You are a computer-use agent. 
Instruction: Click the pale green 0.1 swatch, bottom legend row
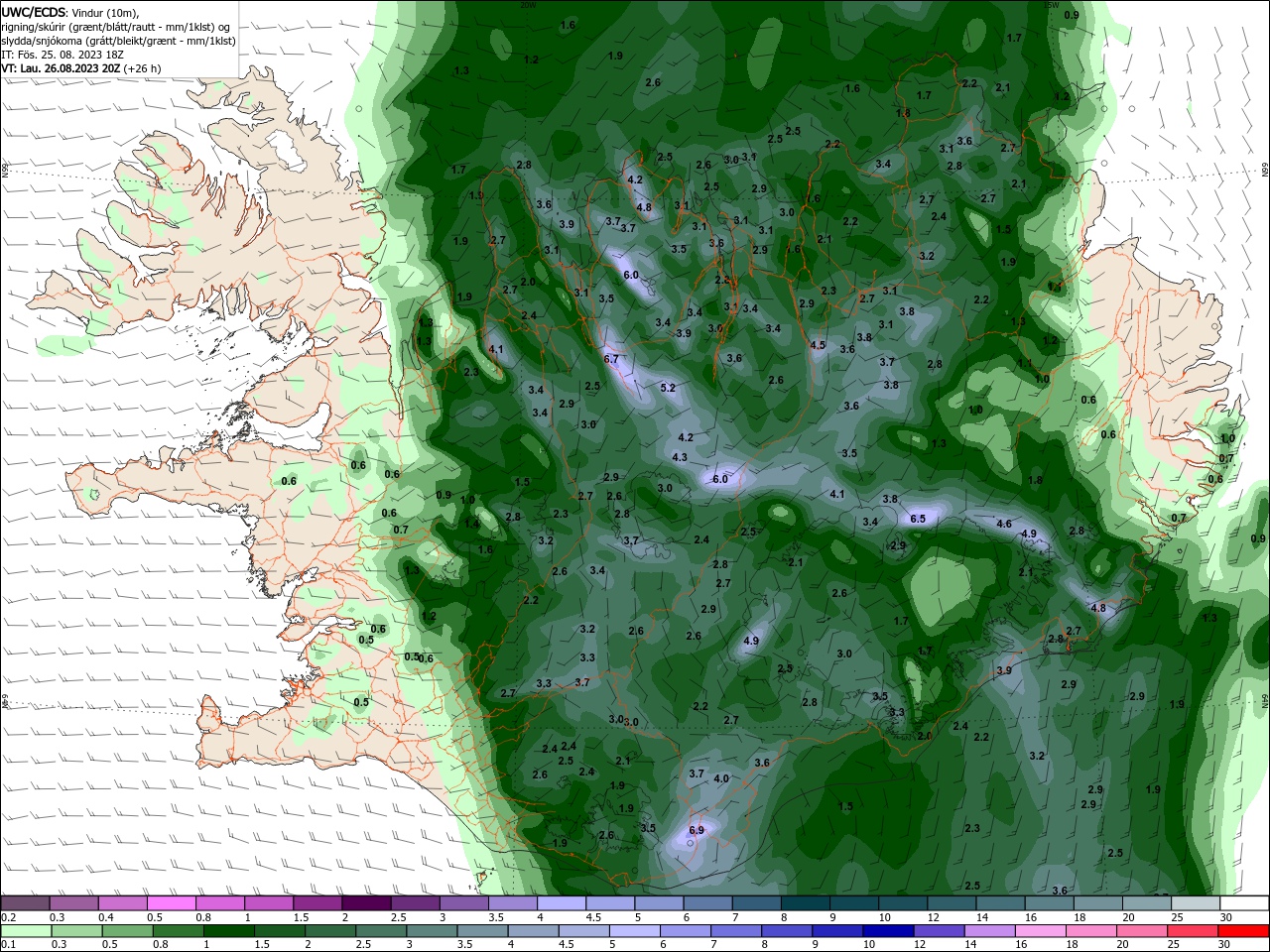coord(26,931)
